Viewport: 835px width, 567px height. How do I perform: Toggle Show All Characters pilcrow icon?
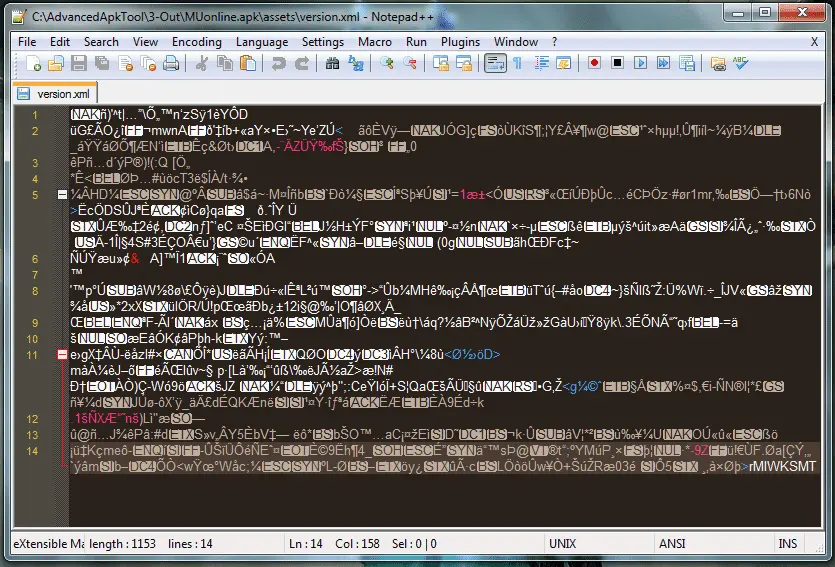[518, 64]
